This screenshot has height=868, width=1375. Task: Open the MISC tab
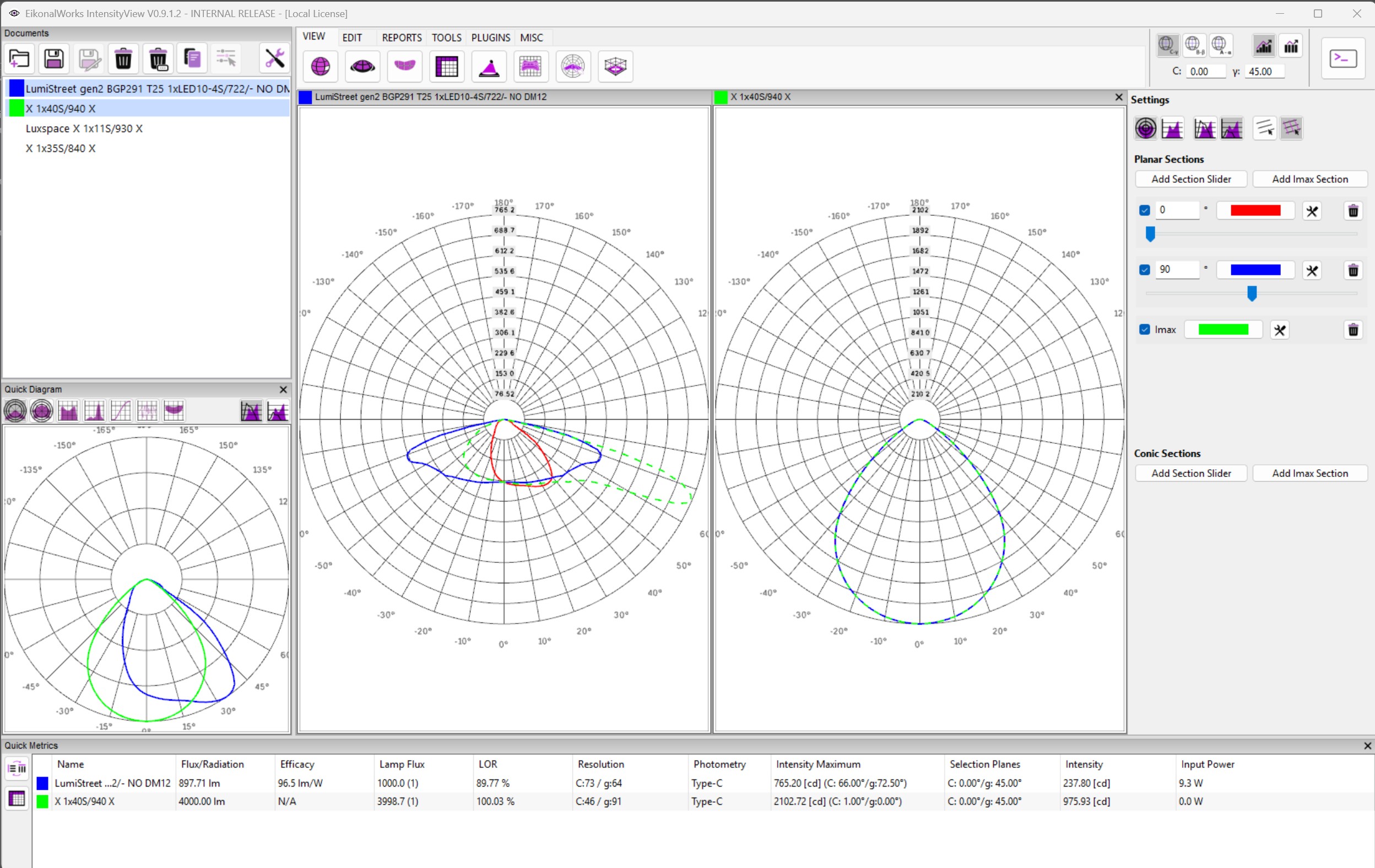tap(532, 37)
